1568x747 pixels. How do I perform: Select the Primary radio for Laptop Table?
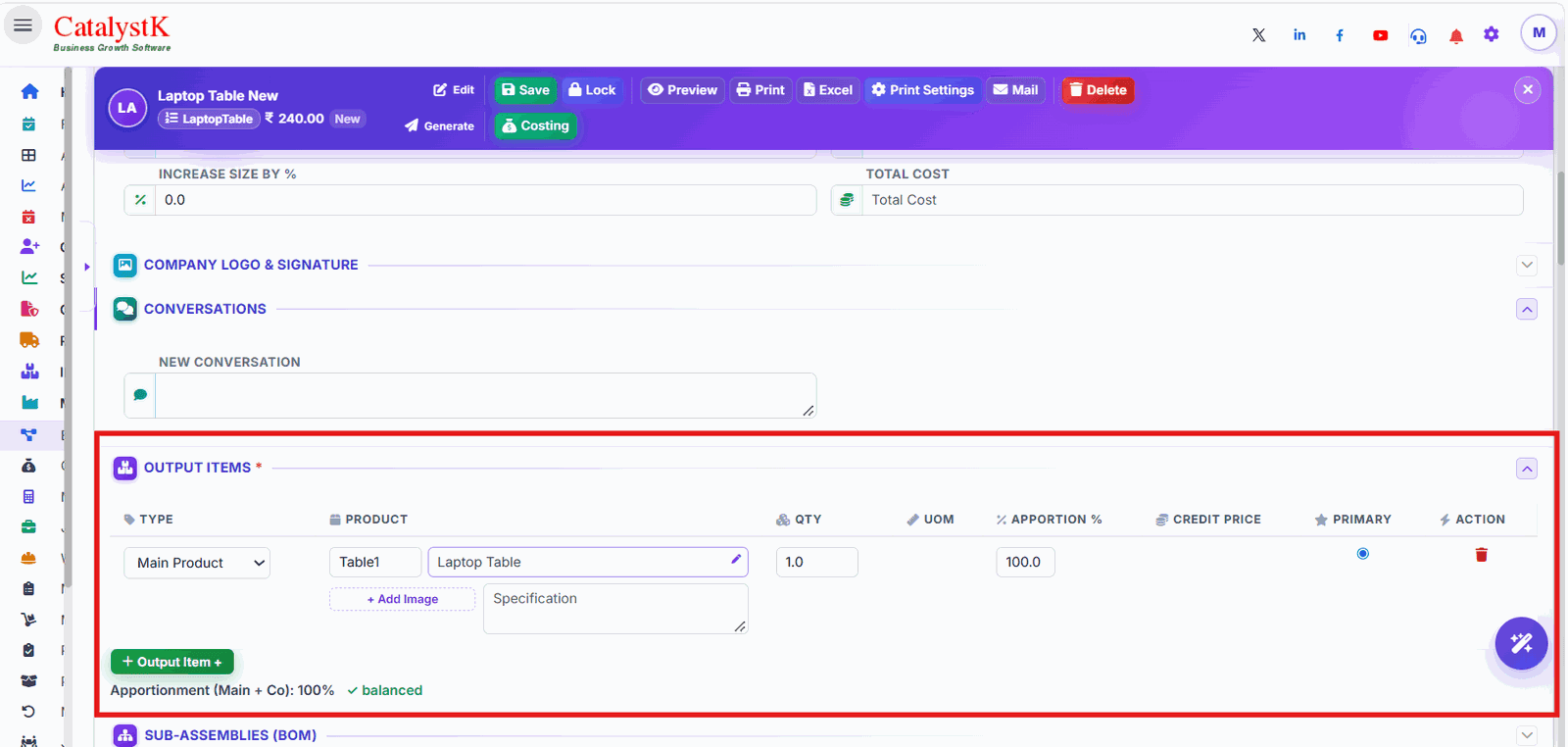coord(1362,554)
